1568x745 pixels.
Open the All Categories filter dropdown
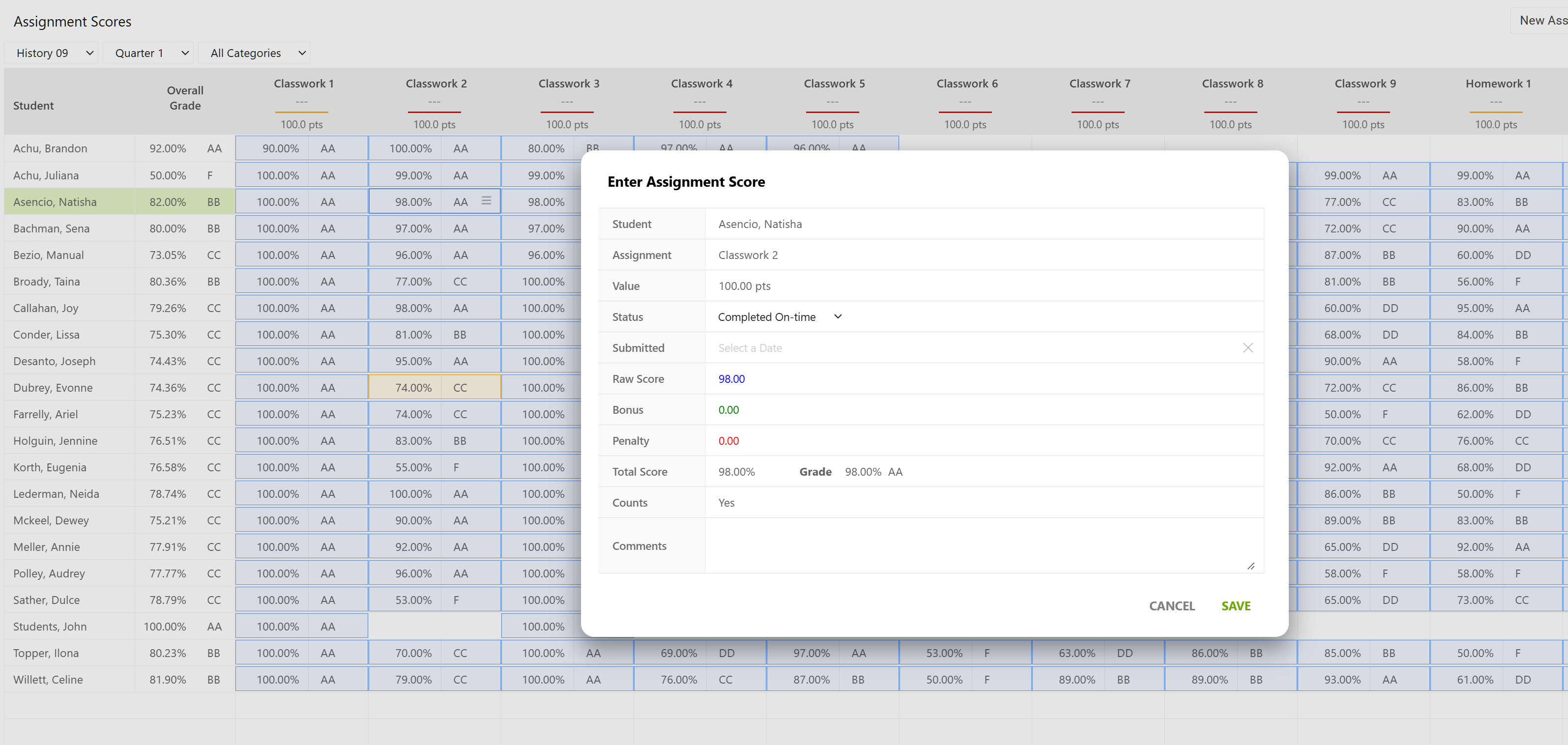(x=255, y=53)
